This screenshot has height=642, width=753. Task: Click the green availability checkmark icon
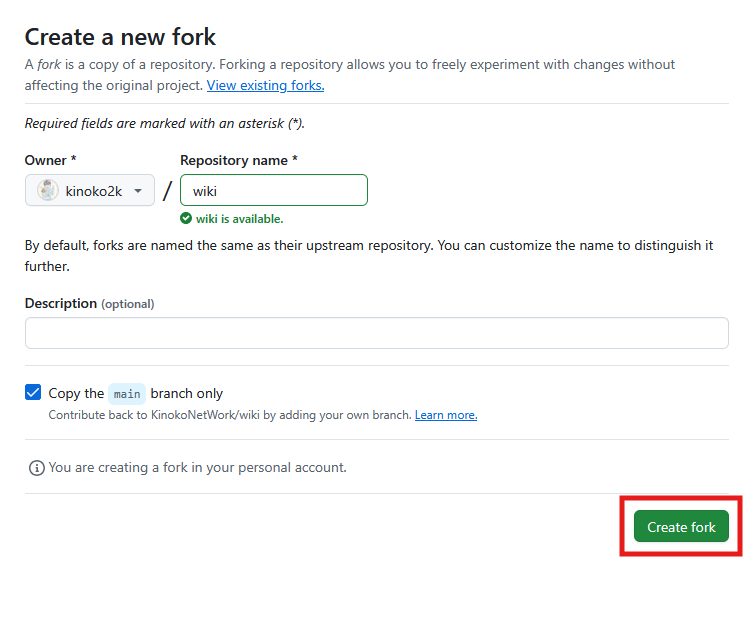point(186,218)
